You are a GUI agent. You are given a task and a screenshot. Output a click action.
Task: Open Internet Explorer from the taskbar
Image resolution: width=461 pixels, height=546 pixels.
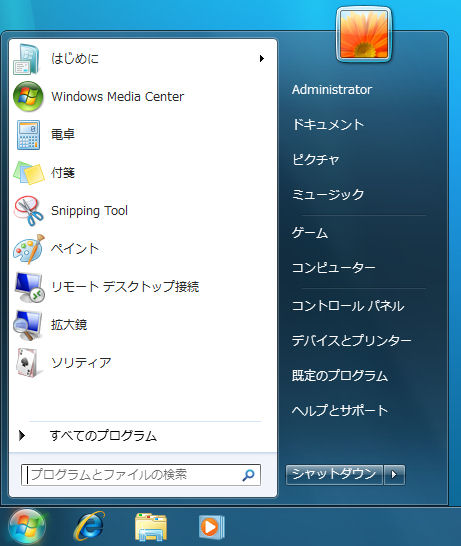(89, 526)
